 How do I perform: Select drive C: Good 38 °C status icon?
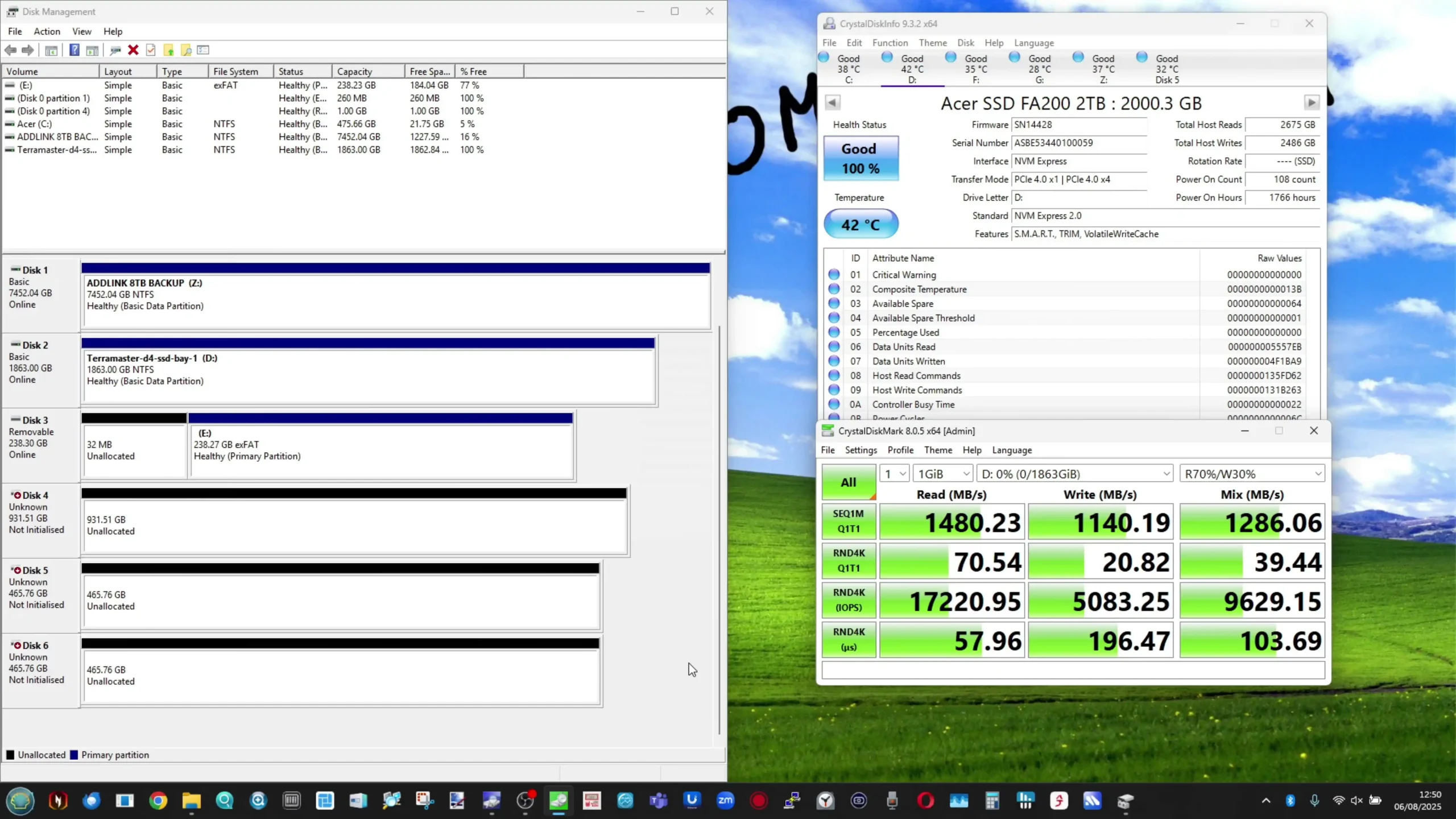tap(824, 57)
